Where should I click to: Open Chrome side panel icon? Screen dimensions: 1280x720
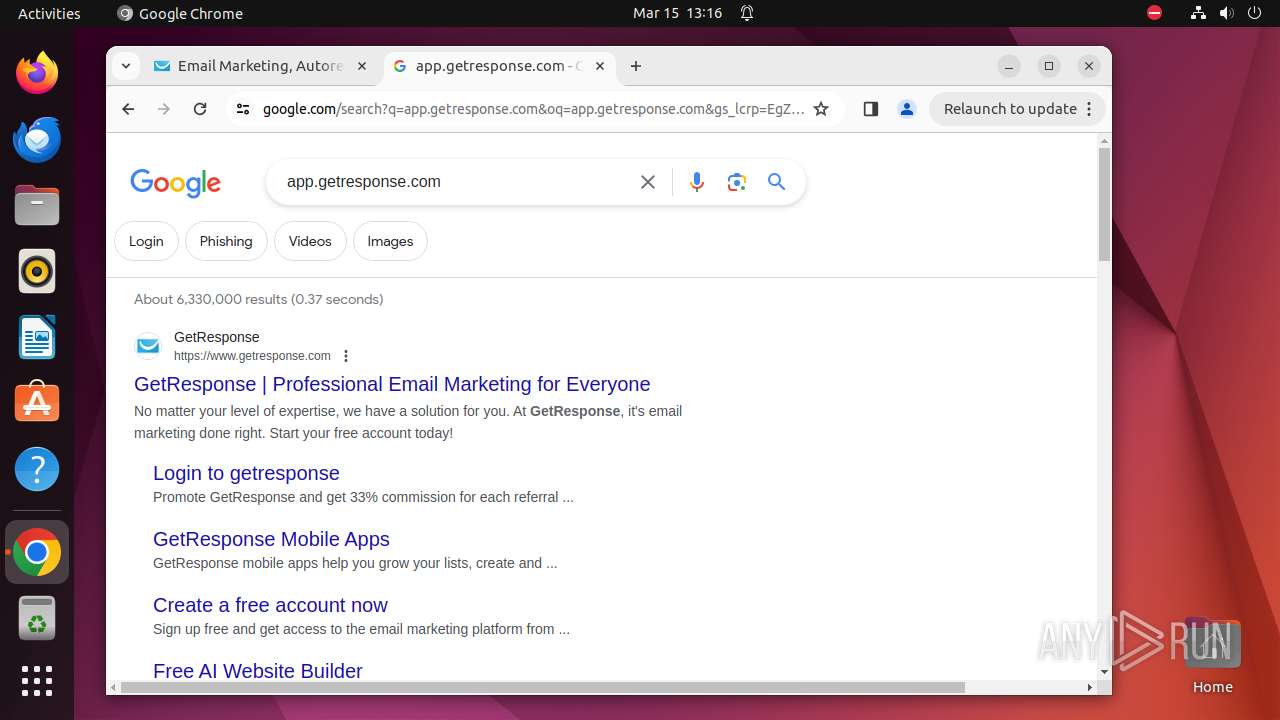(870, 109)
